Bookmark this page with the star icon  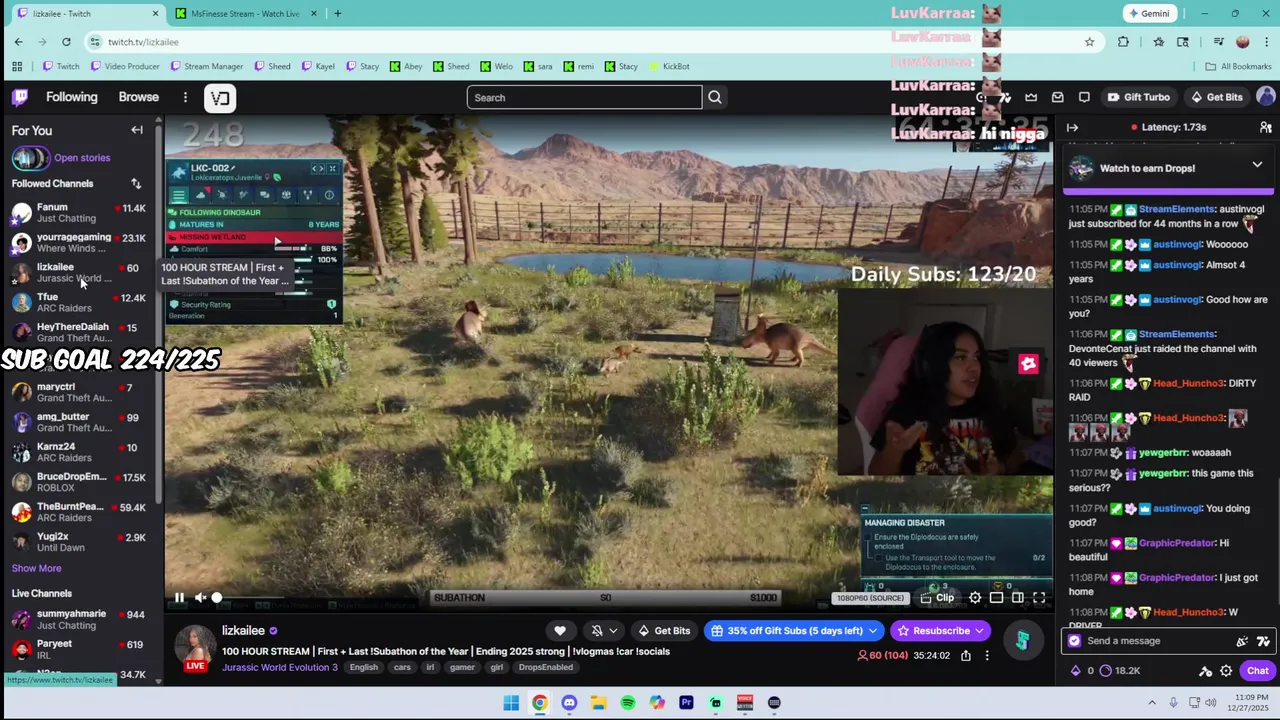pos(1089,42)
